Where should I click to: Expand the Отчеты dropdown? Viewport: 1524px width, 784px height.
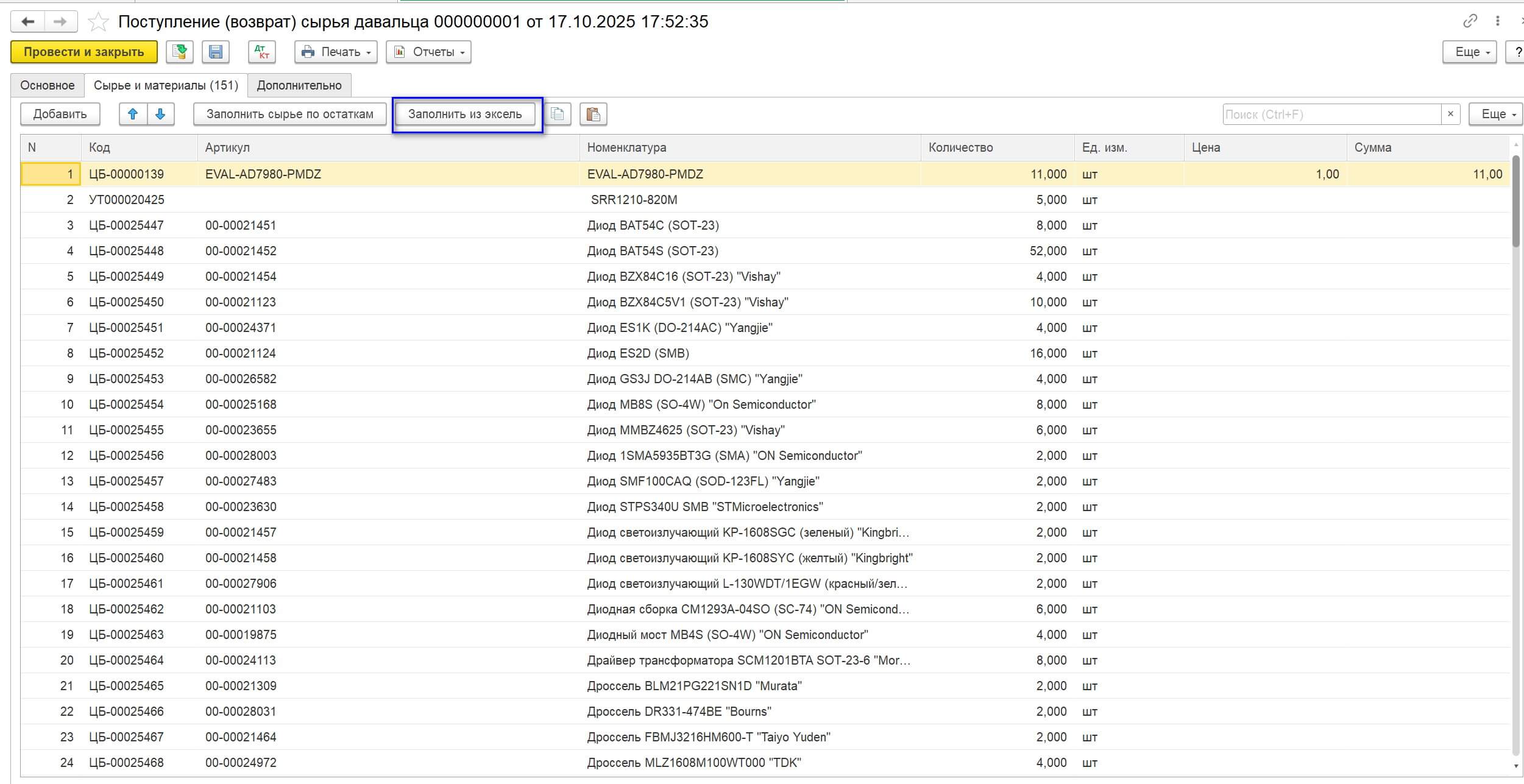[428, 52]
